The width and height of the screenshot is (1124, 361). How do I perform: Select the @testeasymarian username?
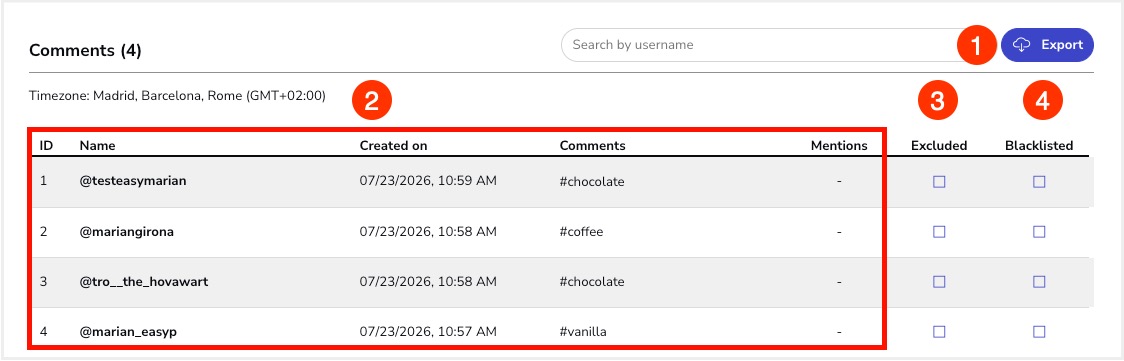pyautogui.click(x=133, y=181)
